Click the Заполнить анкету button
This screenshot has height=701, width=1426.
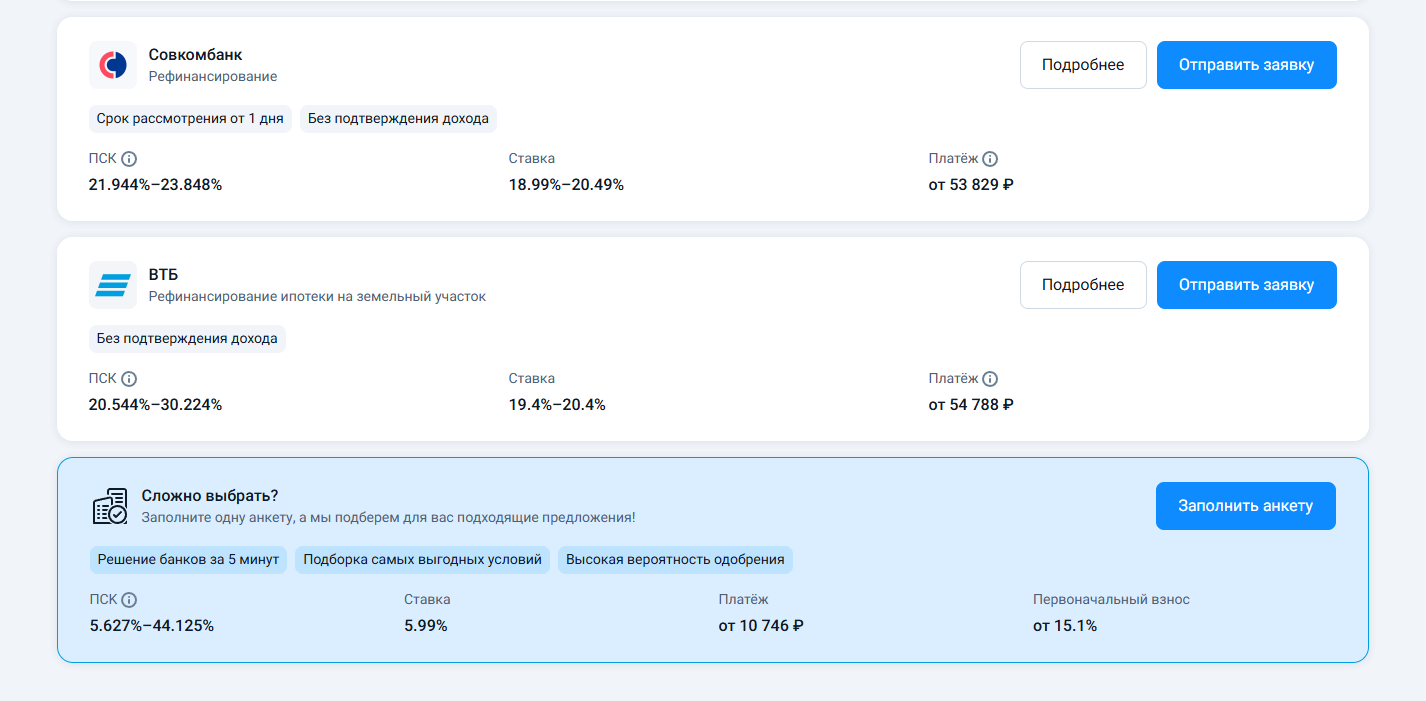pyautogui.click(x=1246, y=506)
